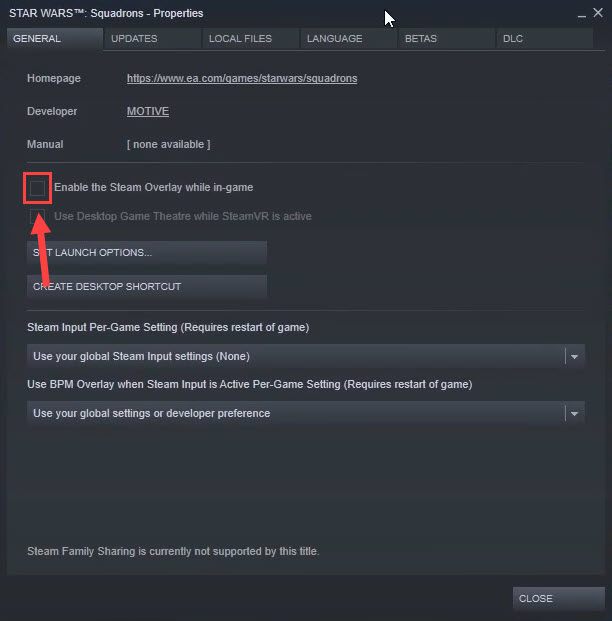Toggle Use Desktop Game Theatre checkbox
Screen dimensions: 612x621
pos(37,216)
